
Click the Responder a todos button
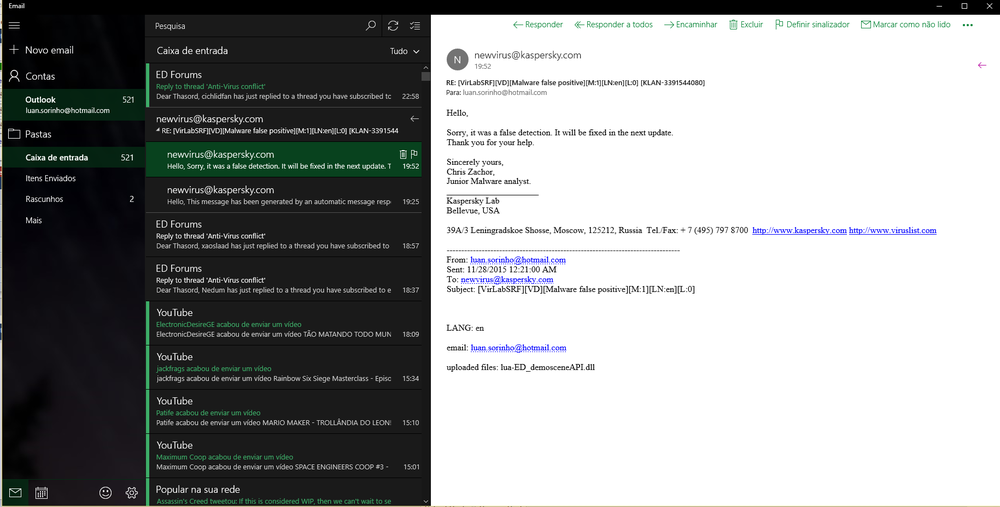click(612, 25)
